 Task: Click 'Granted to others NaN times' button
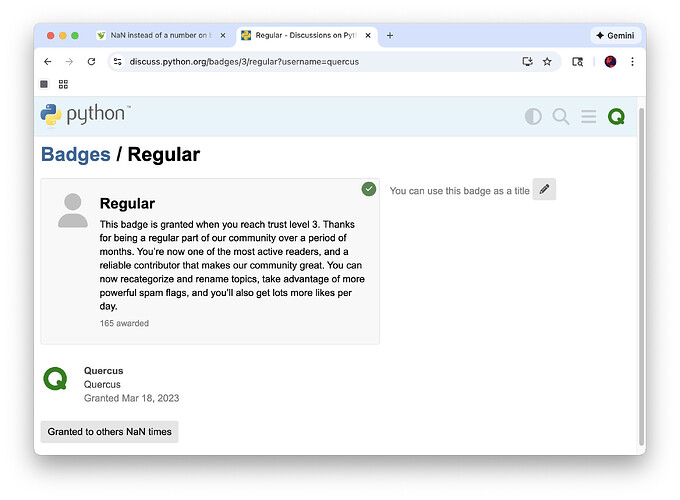109,431
